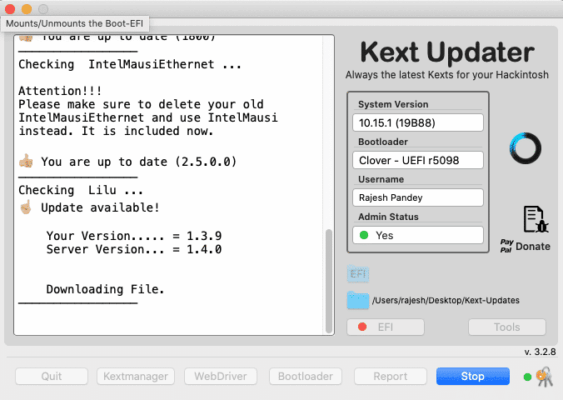
Task: Click 'Your Version..... = 1.3.9' line
Action: (134, 236)
